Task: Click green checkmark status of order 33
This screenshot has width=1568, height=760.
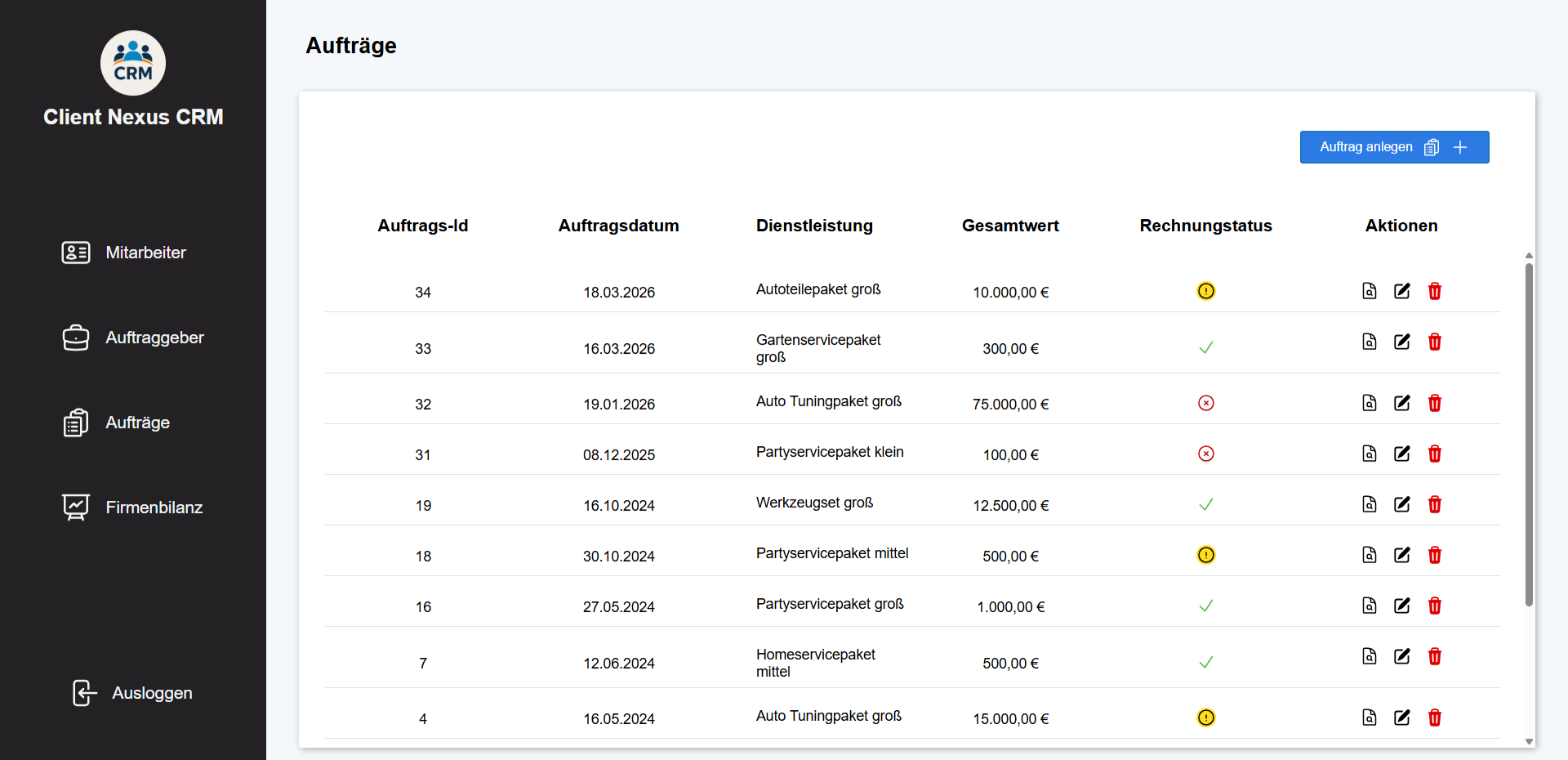Action: pos(1205,348)
